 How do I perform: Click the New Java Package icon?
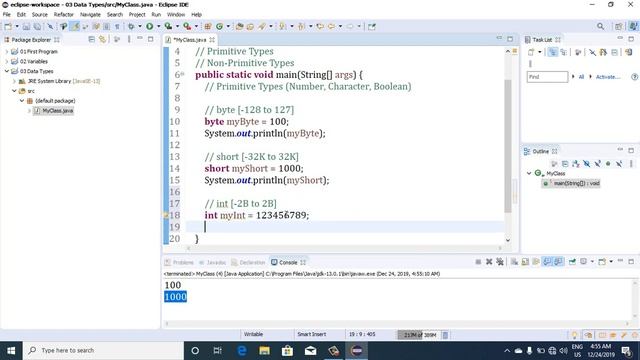(208, 27)
